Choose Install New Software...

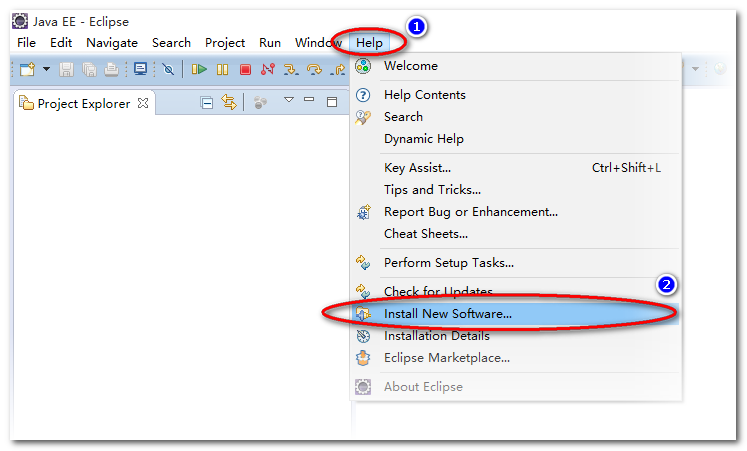click(x=516, y=313)
